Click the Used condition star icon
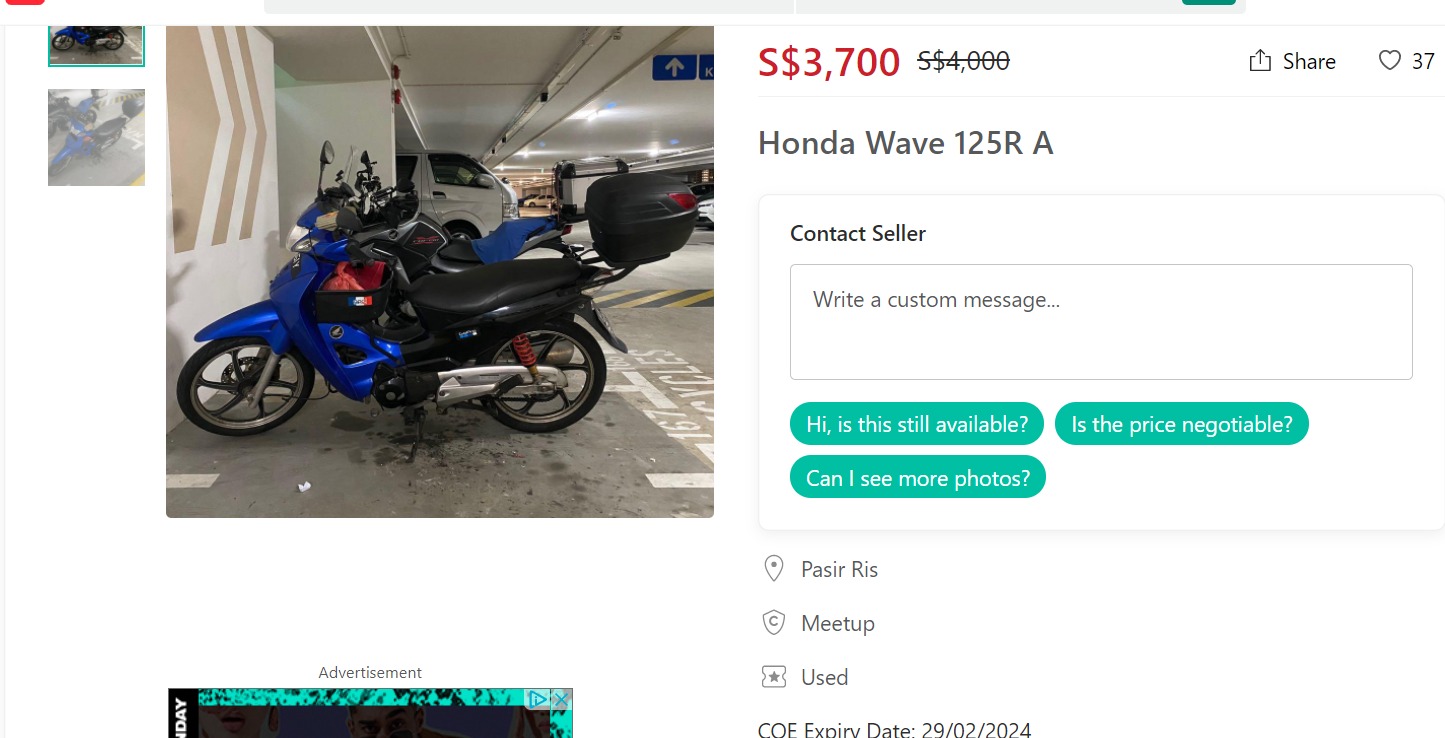 [773, 677]
